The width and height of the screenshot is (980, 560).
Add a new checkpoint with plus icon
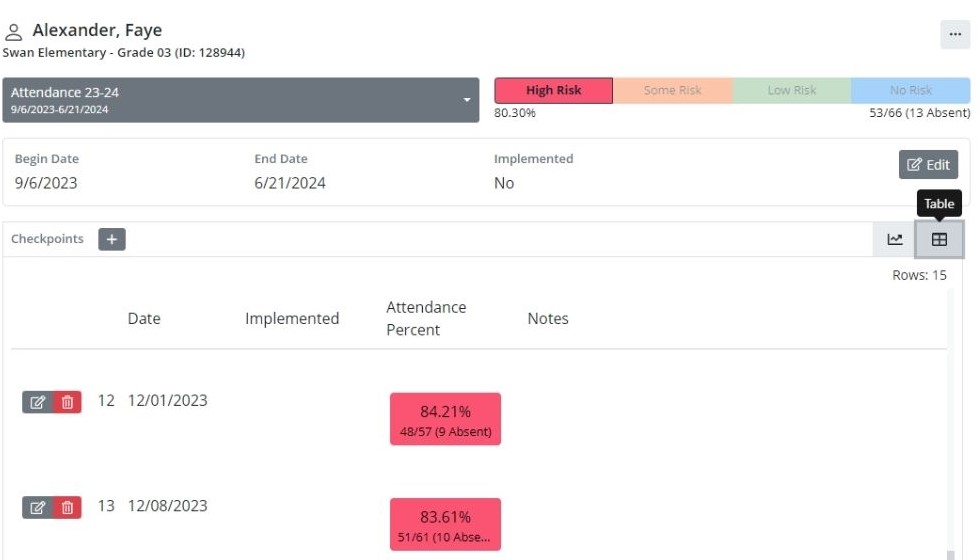tap(112, 240)
